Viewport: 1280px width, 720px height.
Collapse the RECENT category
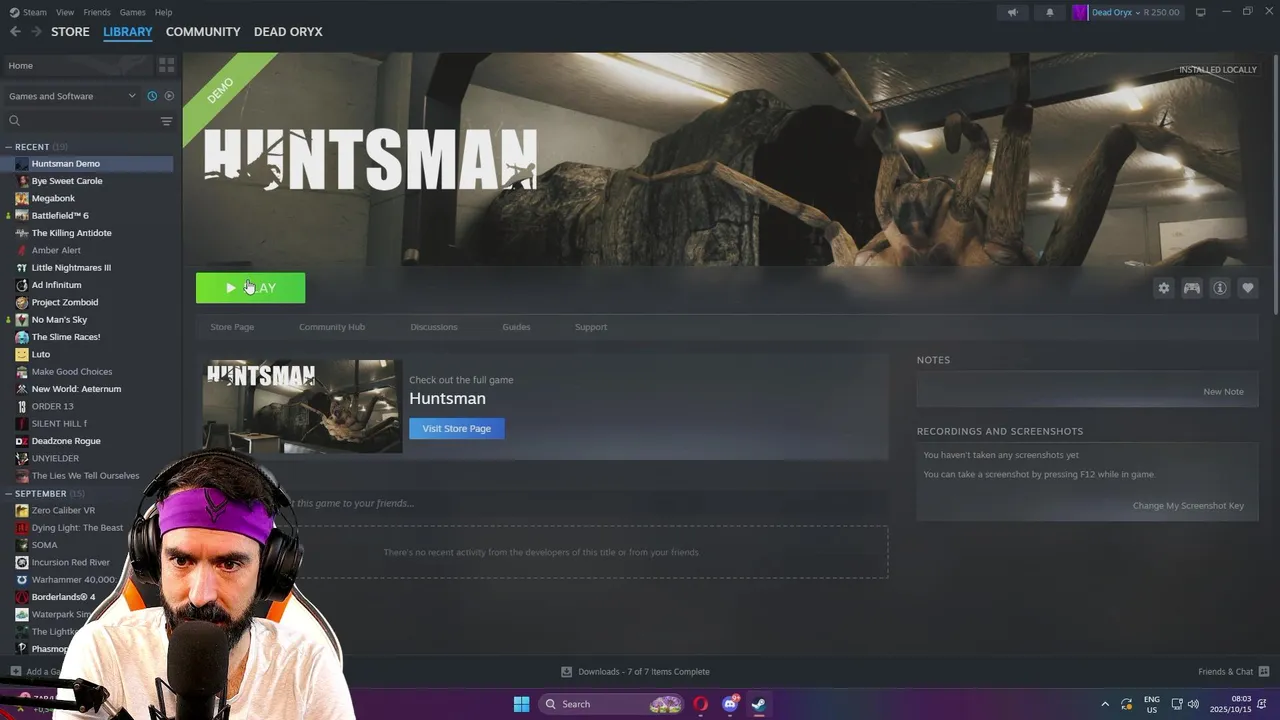(x=8, y=147)
